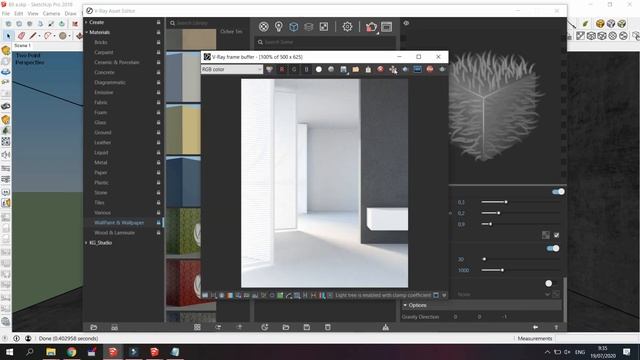This screenshot has width=640, height=360.
Task: Select the Concrete material category
Action: click(104, 72)
